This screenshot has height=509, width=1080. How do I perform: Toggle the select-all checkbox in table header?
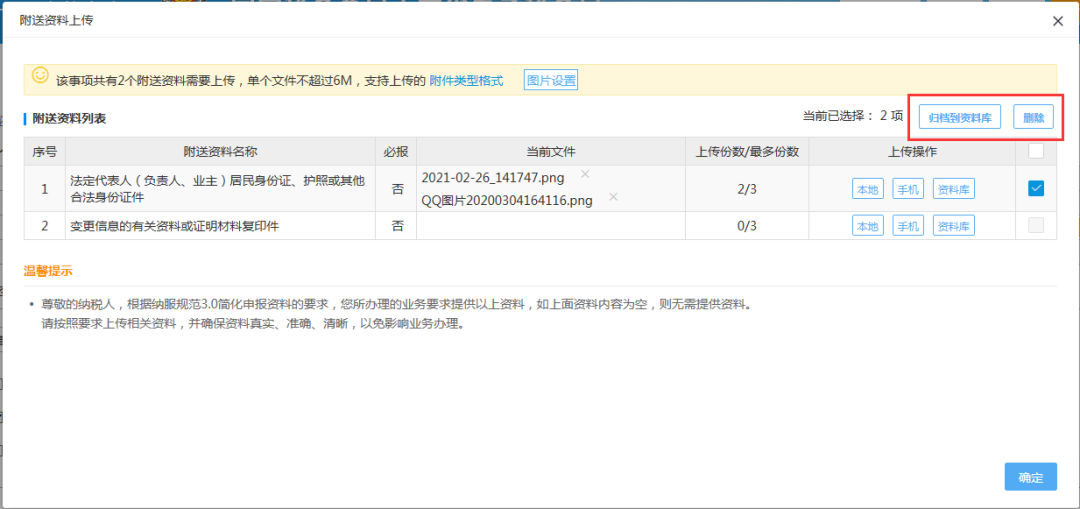click(x=1036, y=151)
